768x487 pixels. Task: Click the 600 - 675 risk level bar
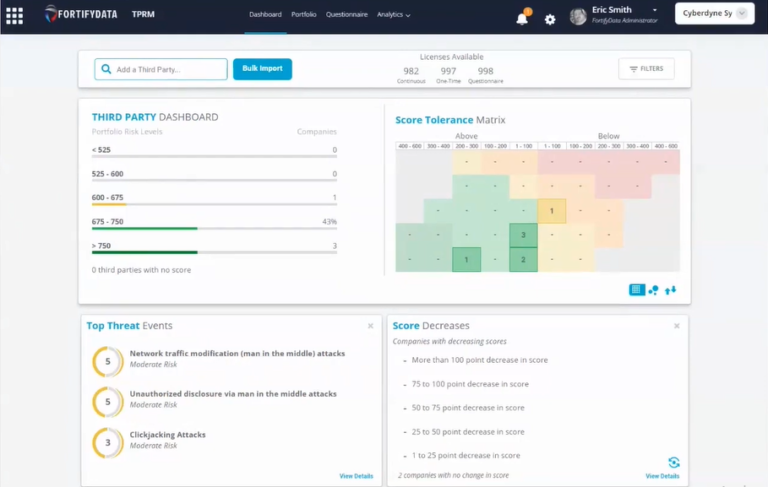point(214,204)
